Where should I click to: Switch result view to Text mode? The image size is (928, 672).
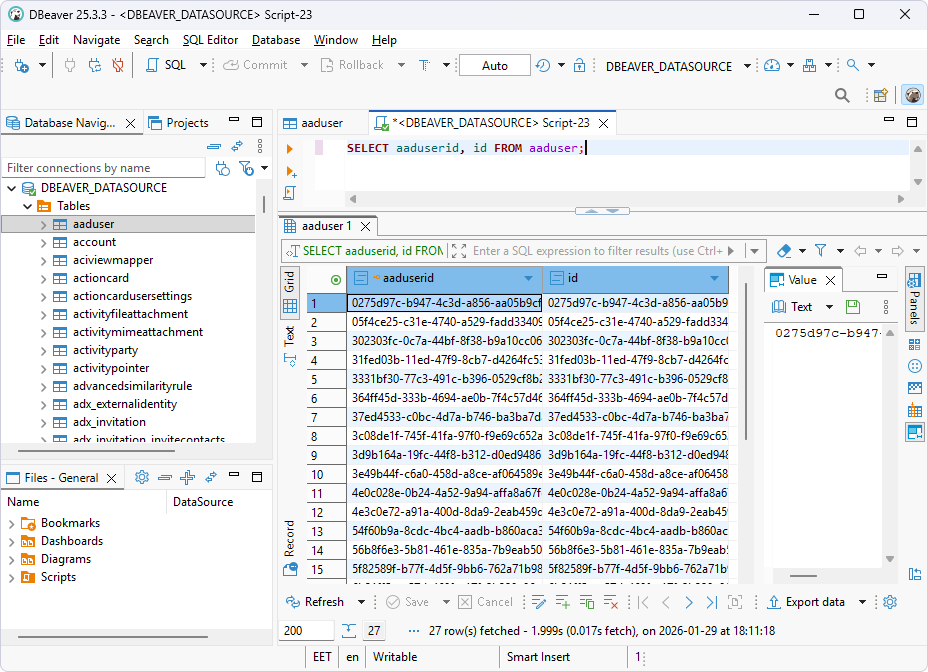[289, 340]
